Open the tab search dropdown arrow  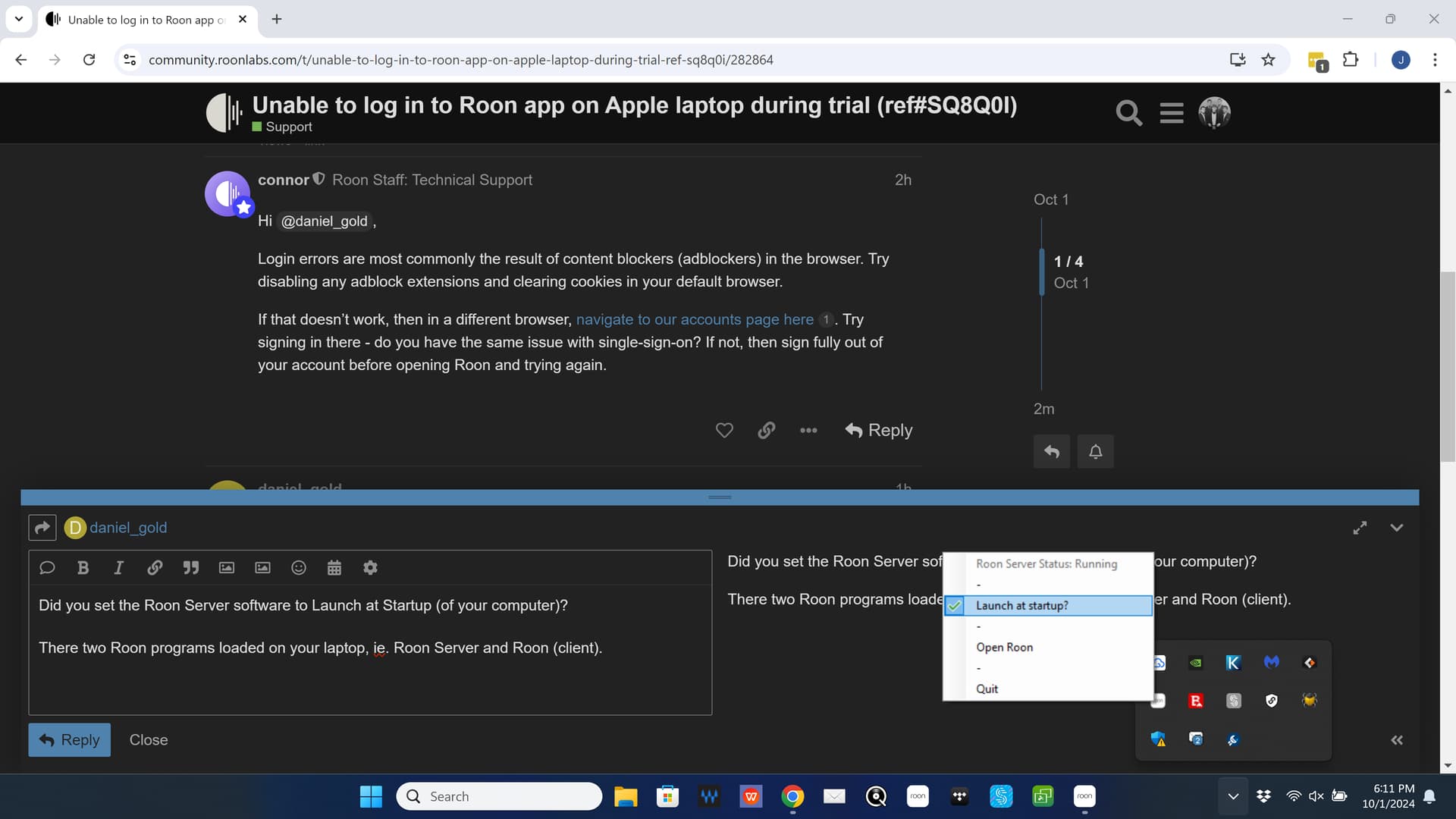pos(19,19)
